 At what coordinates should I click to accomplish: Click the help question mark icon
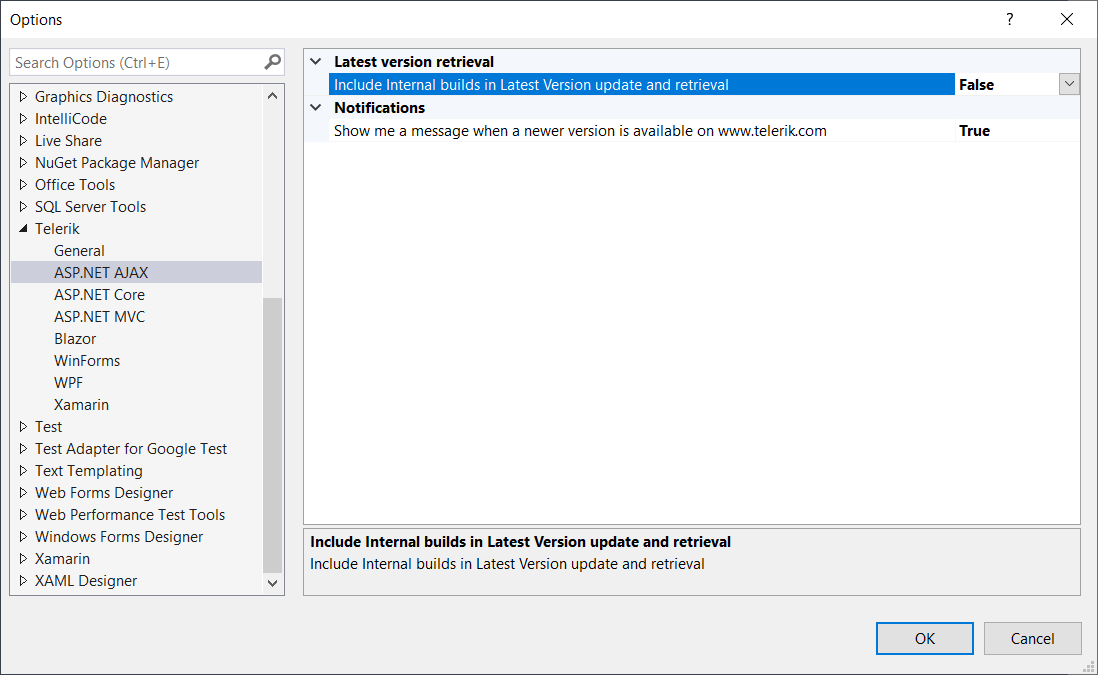click(x=1010, y=19)
